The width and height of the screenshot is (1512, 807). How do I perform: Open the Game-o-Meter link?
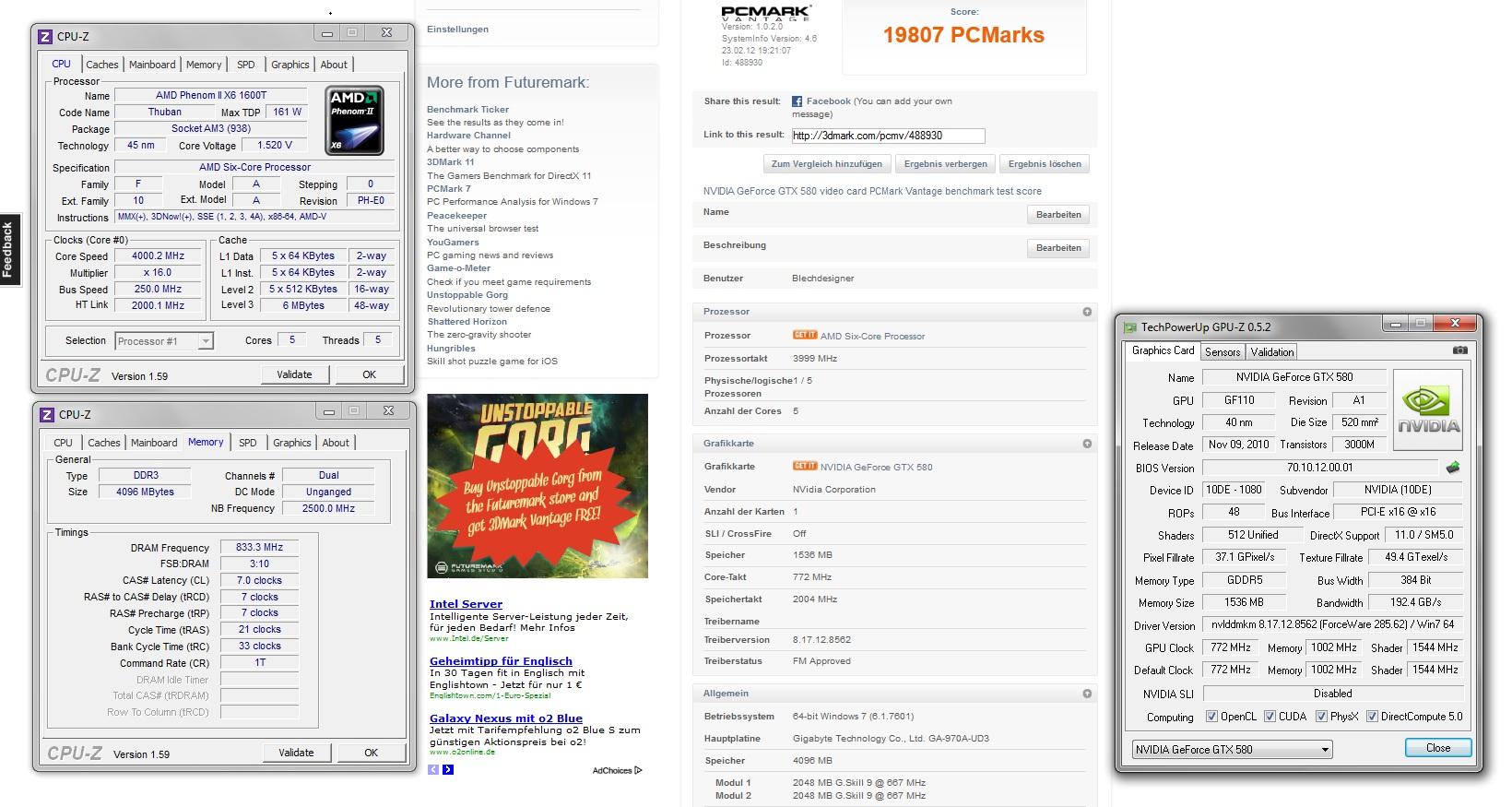click(458, 268)
